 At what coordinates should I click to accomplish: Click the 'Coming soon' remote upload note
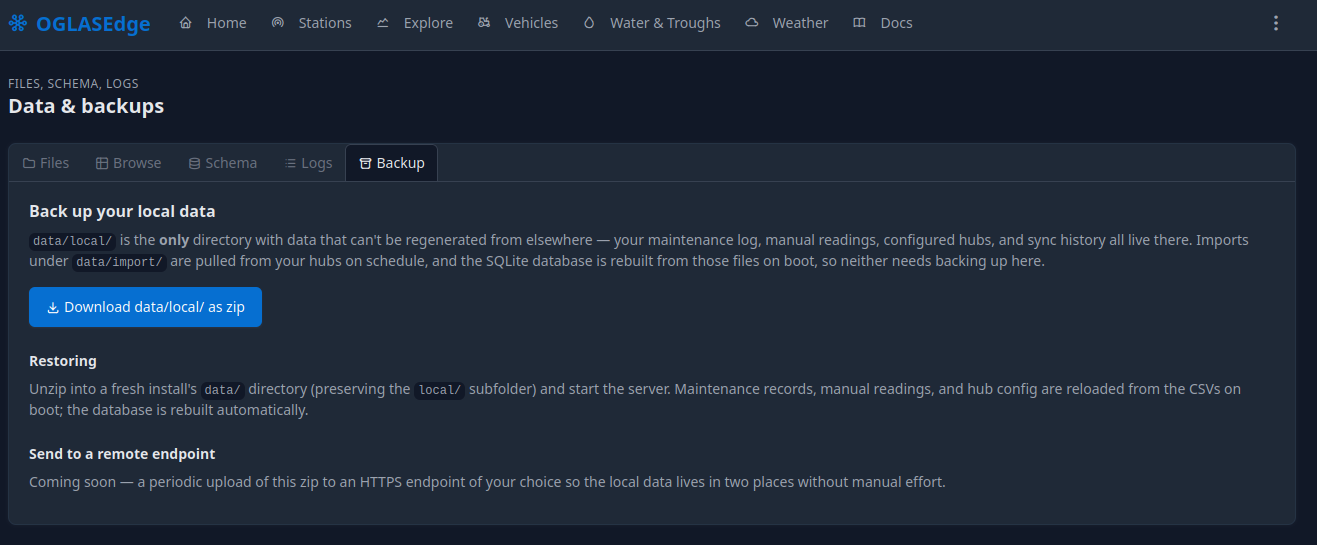487,482
